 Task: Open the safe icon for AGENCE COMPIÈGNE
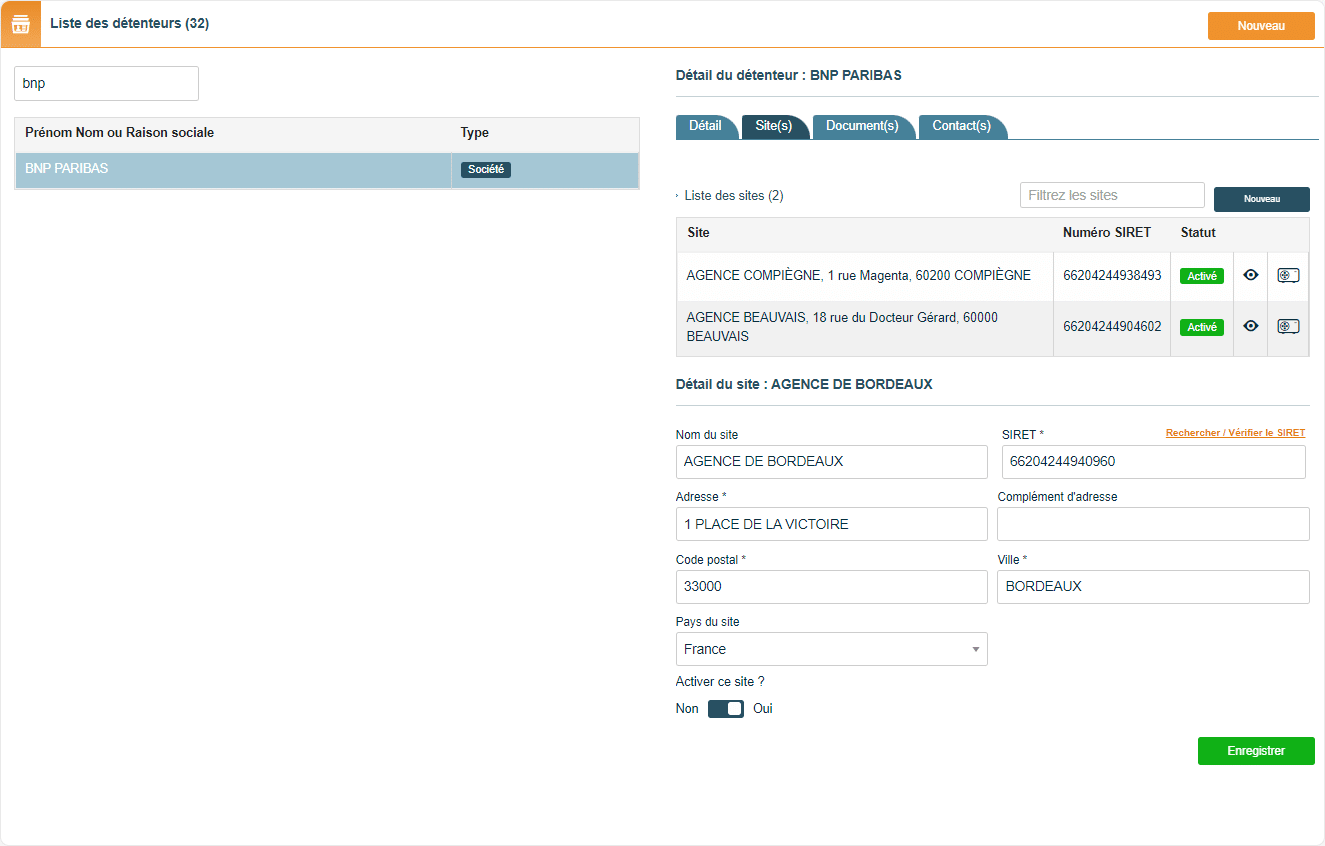pos(1288,275)
